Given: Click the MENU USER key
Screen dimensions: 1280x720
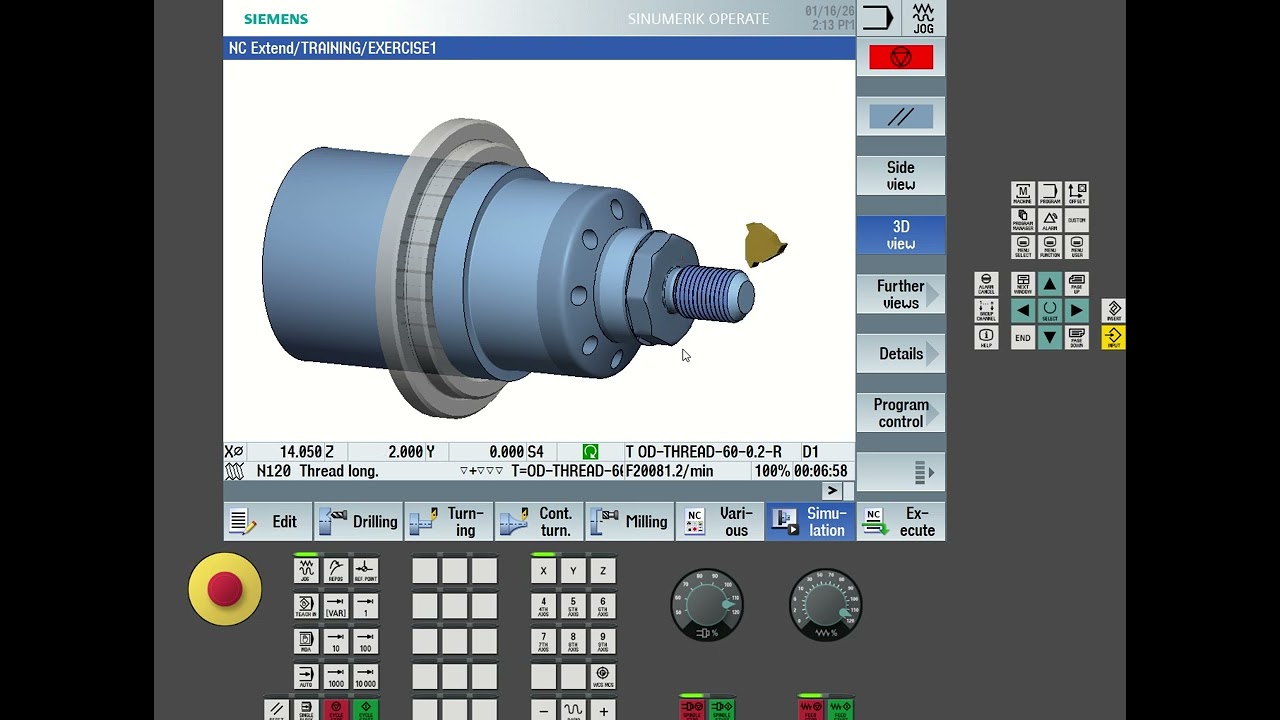Looking at the screenshot, I should click(x=1077, y=247).
